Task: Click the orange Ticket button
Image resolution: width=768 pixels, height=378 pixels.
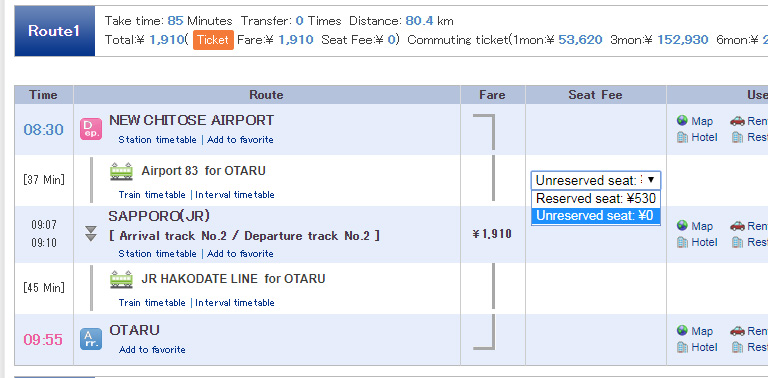Action: click(213, 40)
